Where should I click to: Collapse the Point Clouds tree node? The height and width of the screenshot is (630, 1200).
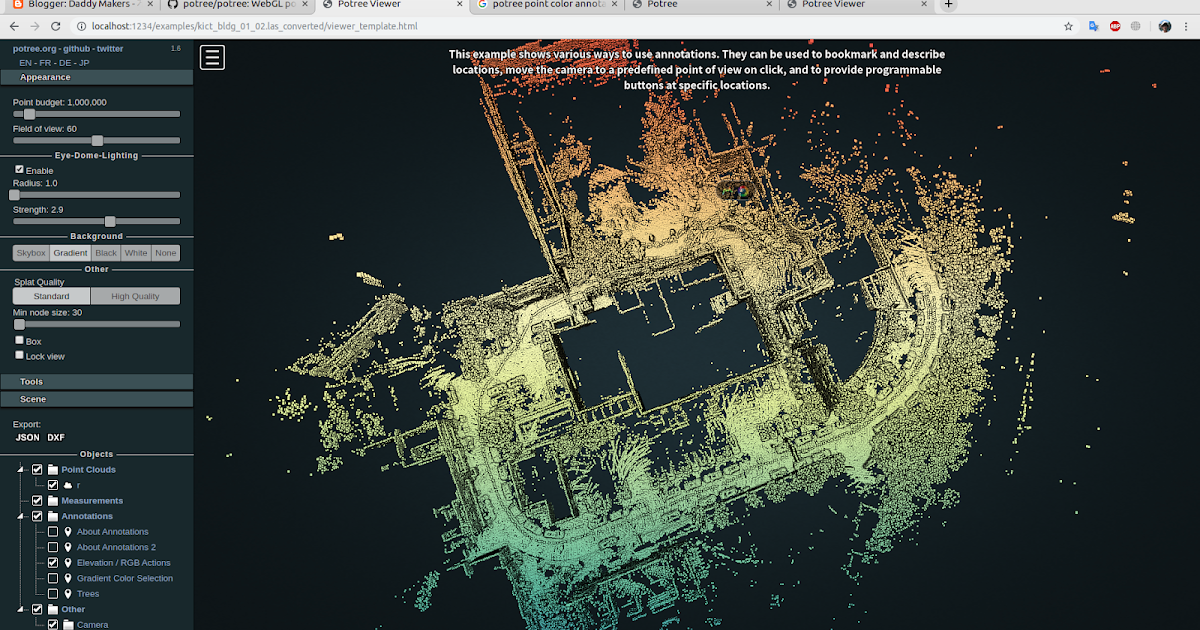(x=21, y=469)
